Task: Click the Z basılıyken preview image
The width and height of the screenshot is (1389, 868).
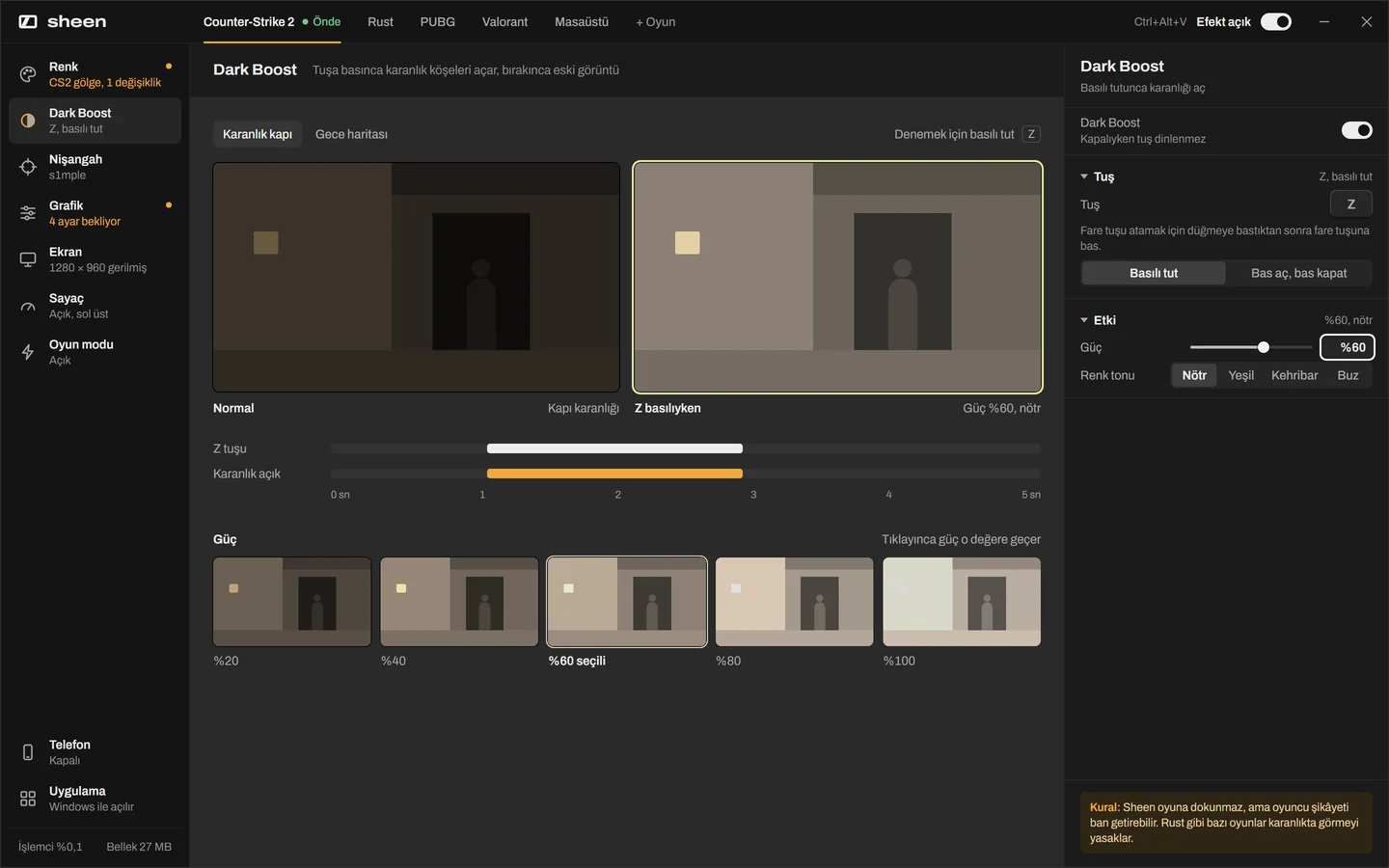Action: [x=837, y=277]
